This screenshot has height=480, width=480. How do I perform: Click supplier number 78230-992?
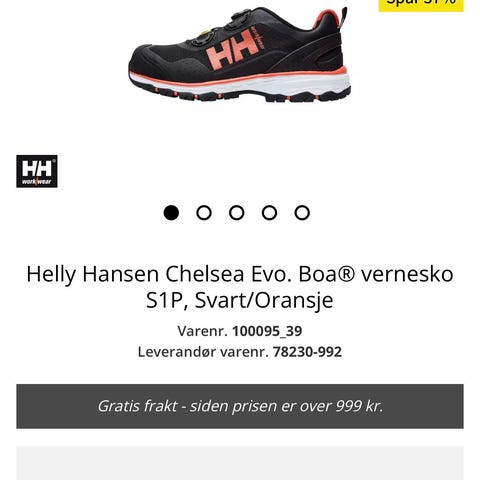307,352
